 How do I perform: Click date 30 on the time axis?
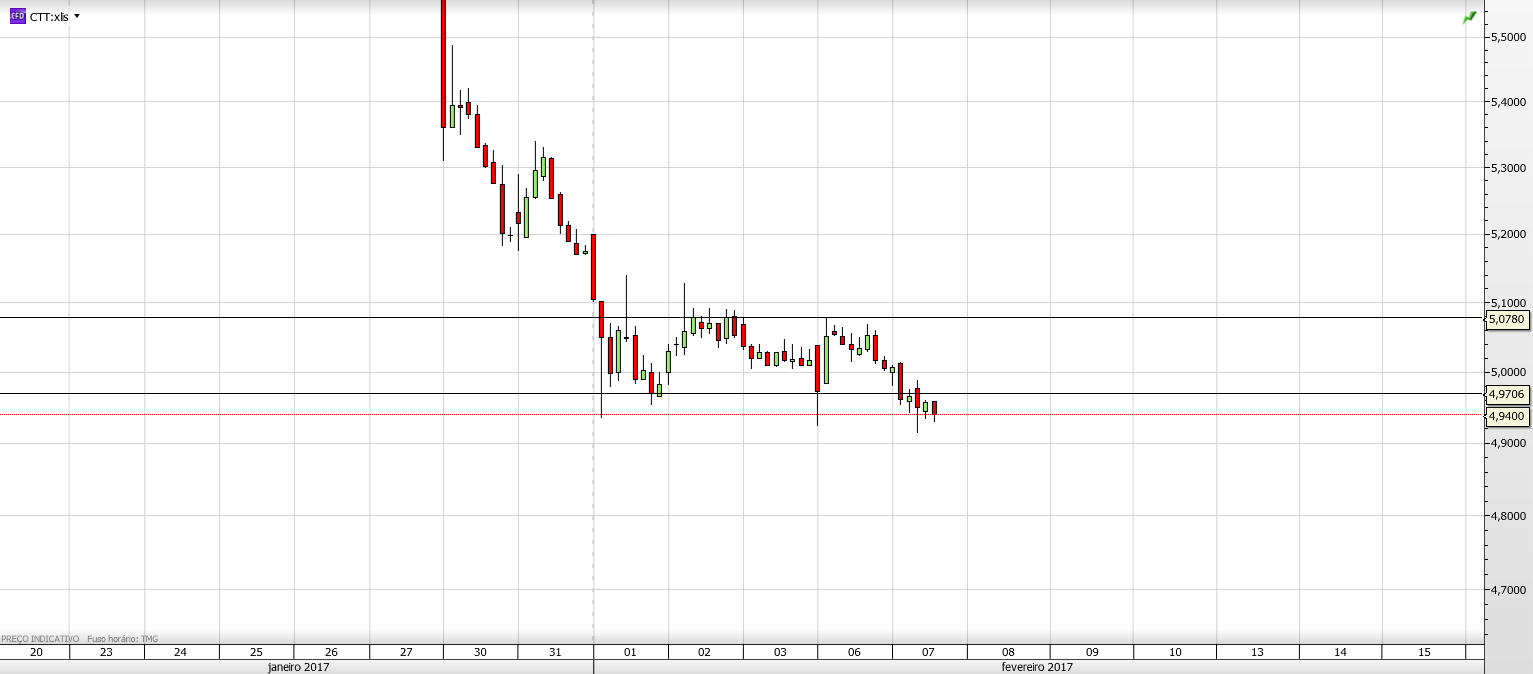(480, 652)
